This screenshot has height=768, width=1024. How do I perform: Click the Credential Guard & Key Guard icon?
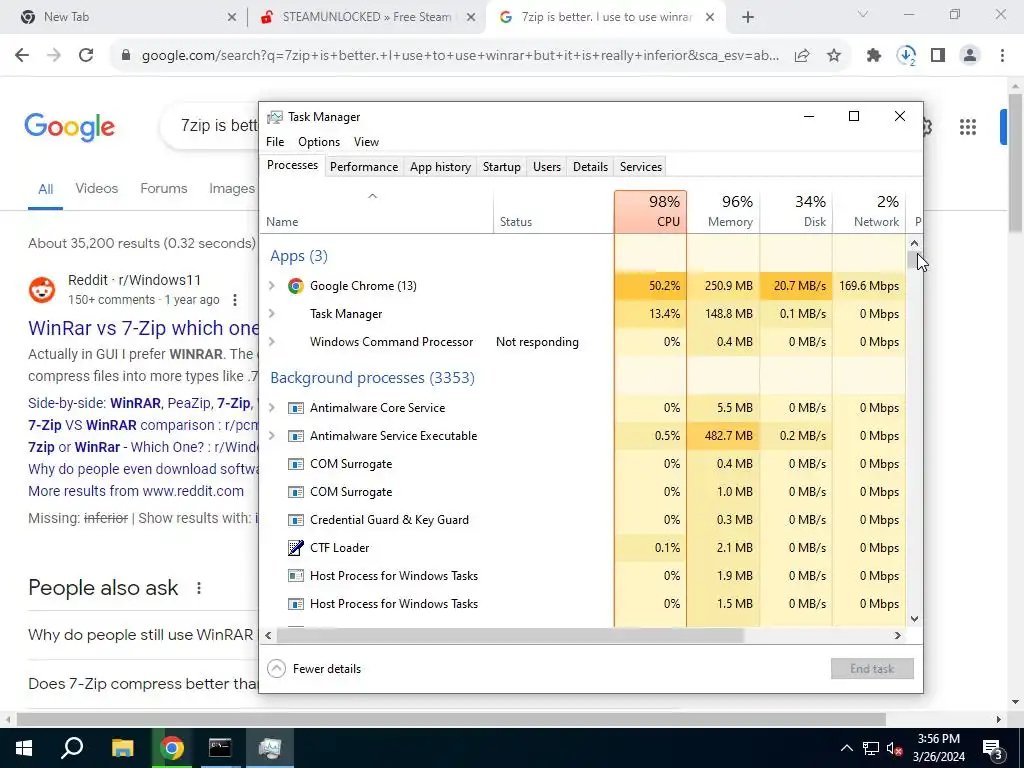pyautogui.click(x=296, y=520)
